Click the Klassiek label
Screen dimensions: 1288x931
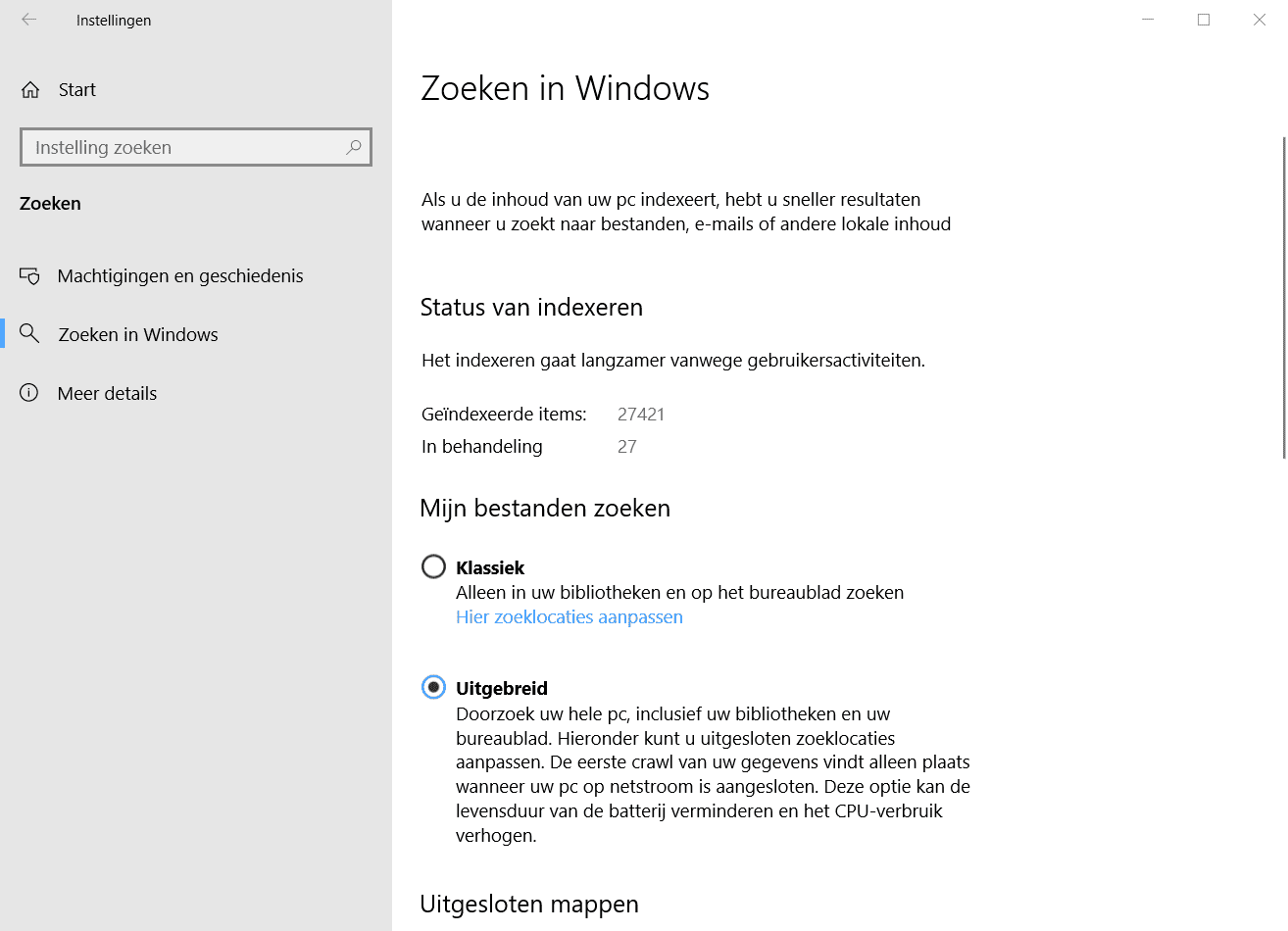tap(490, 567)
